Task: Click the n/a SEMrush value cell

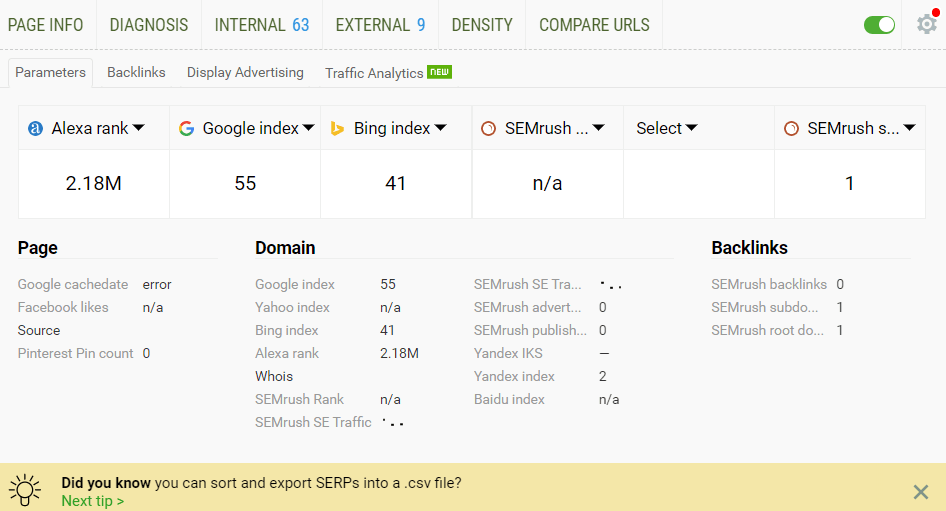Action: pyautogui.click(x=547, y=183)
